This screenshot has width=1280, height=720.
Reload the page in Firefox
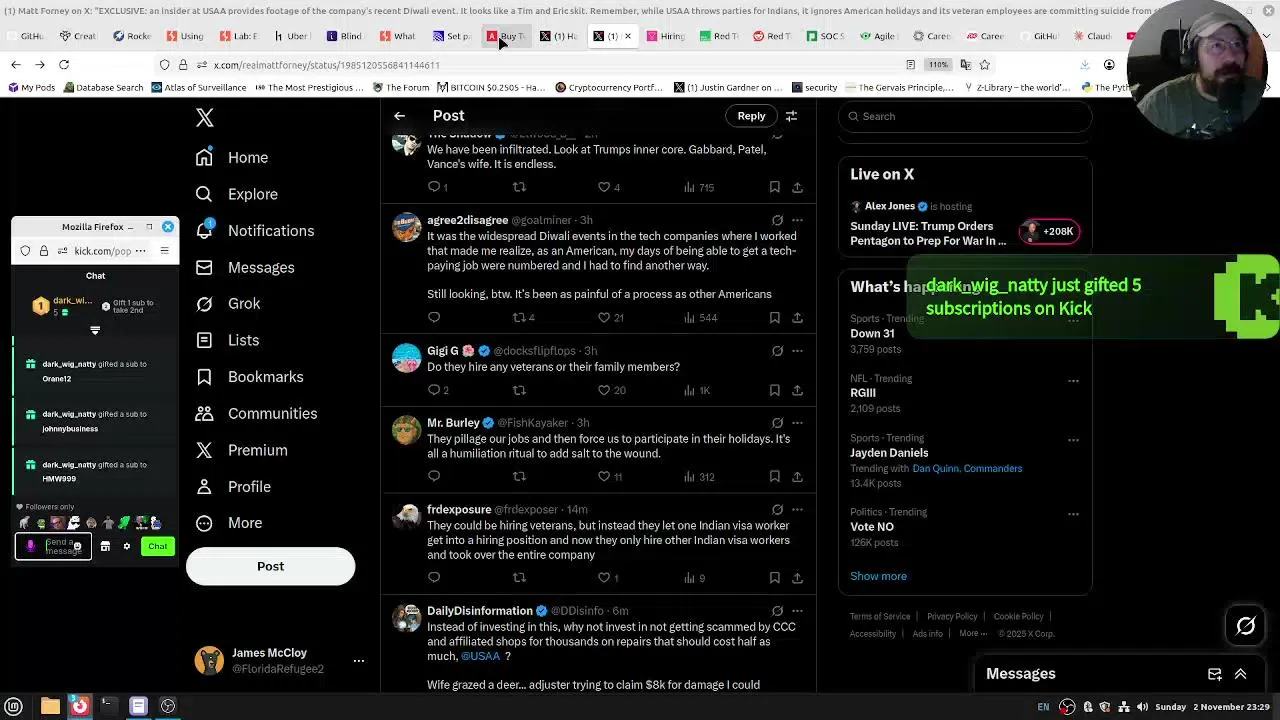pyautogui.click(x=64, y=64)
